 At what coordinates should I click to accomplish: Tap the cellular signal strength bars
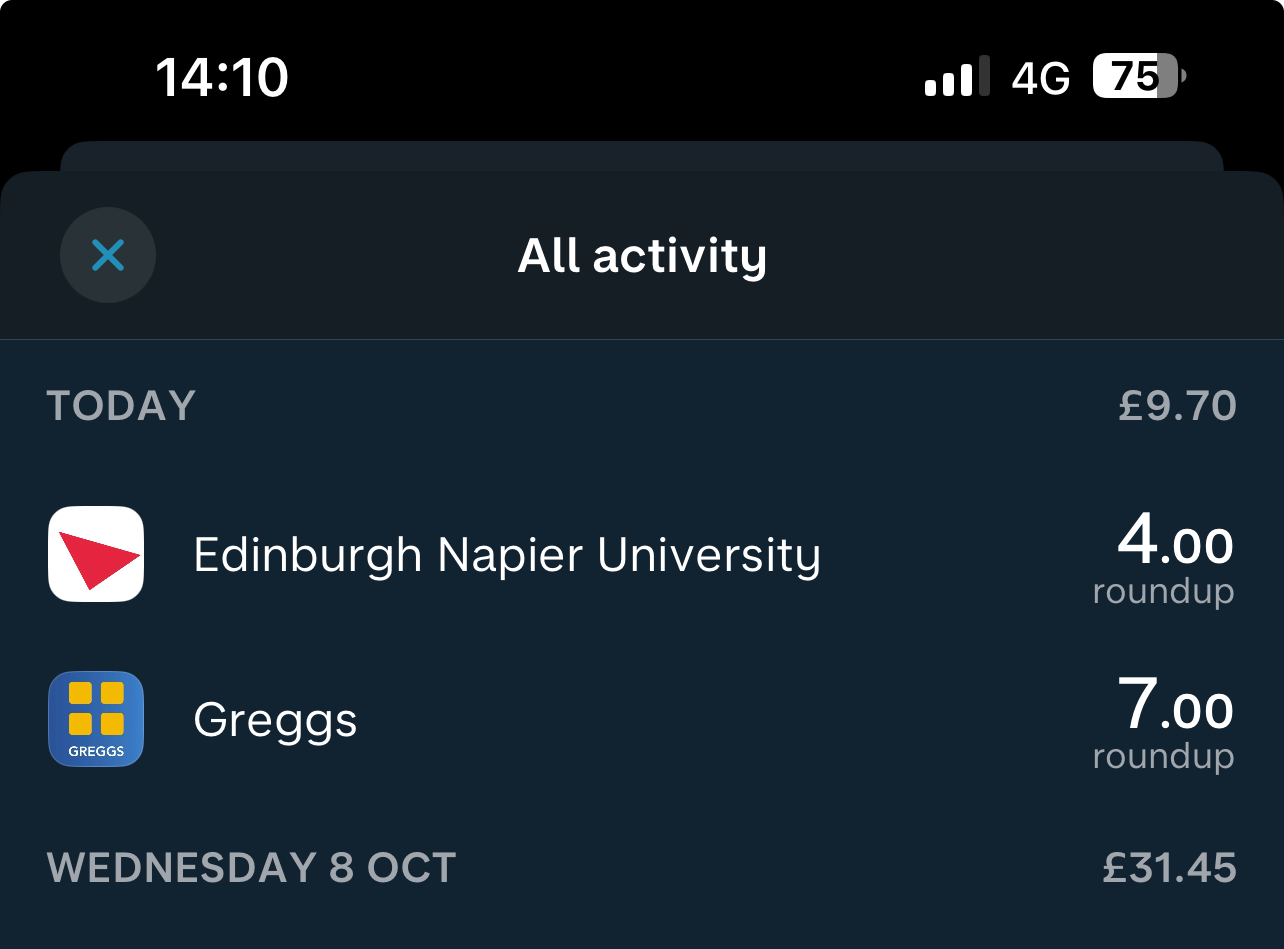(957, 77)
